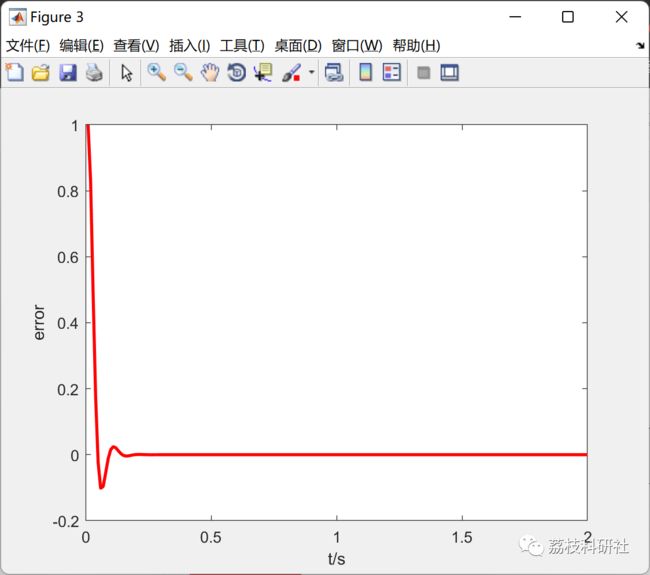
Task: Maximize the Figure 3 window
Action: (568, 17)
